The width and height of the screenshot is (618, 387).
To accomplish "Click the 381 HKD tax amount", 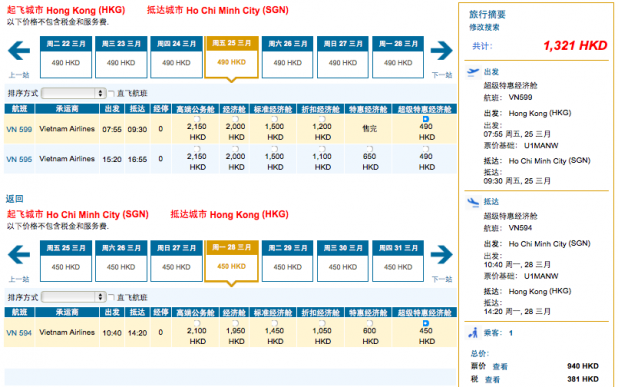I will (x=583, y=379).
